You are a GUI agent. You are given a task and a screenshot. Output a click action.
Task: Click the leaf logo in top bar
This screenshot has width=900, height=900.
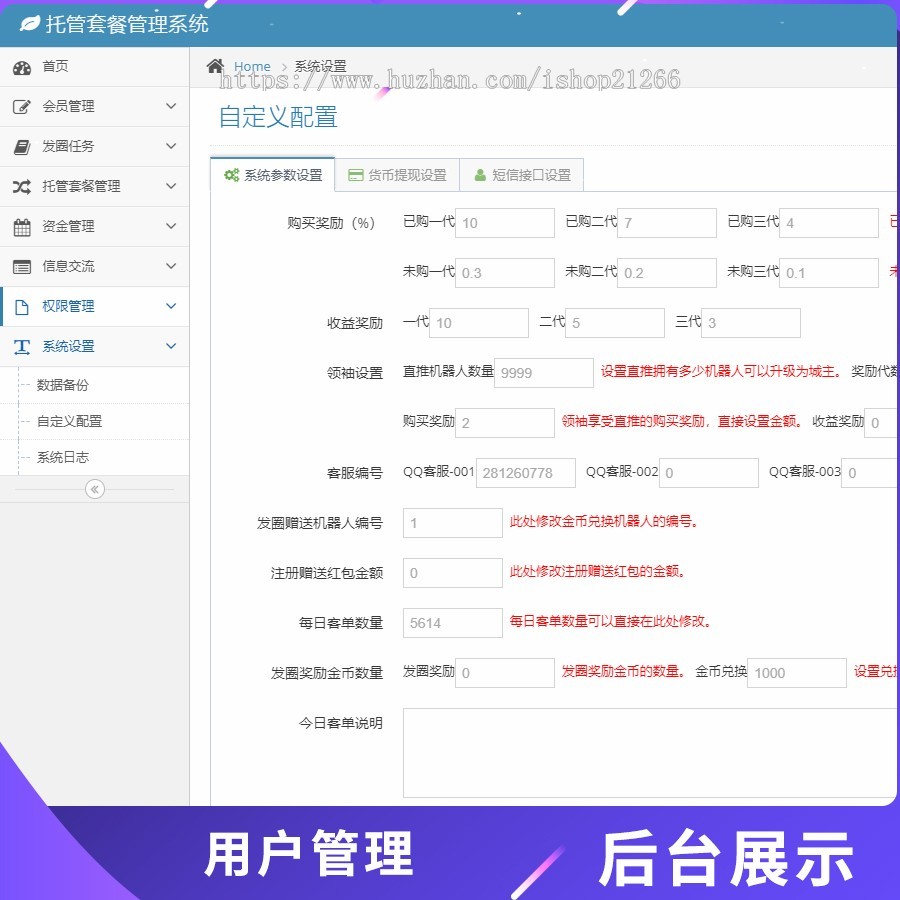(31, 24)
